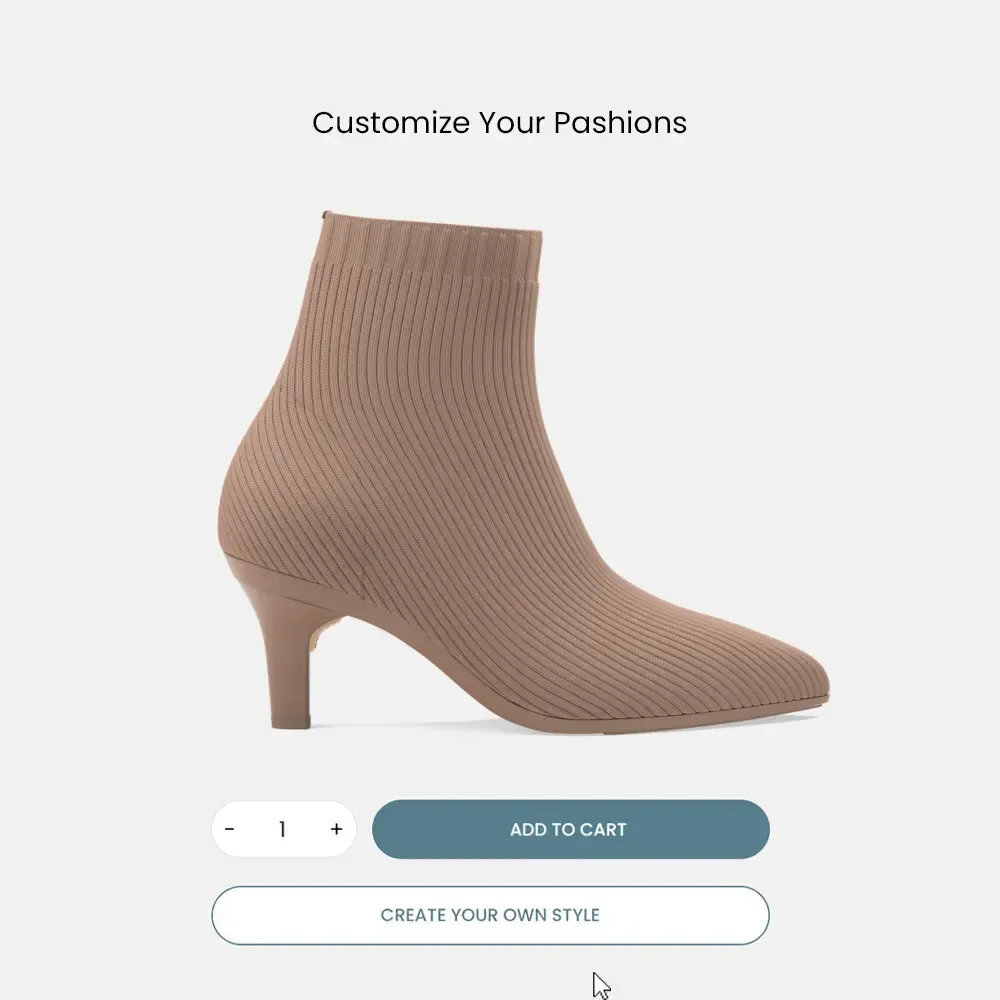
Task: Click the heel tip touching the ground
Action: [x=291, y=723]
